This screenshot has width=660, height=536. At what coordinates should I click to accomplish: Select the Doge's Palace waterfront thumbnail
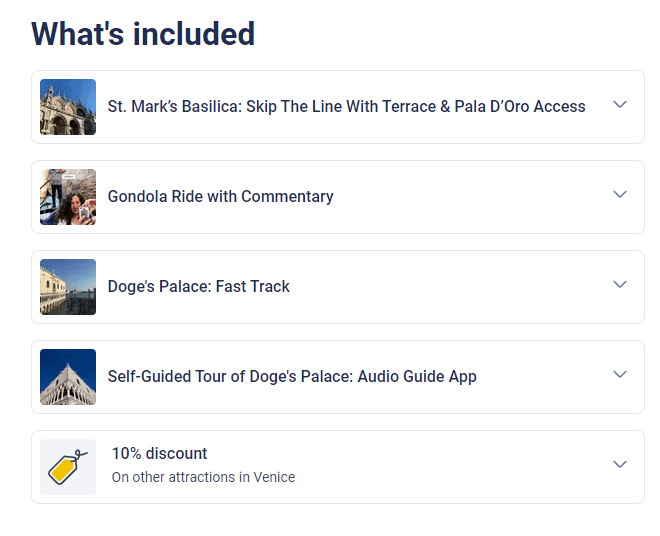point(68,287)
